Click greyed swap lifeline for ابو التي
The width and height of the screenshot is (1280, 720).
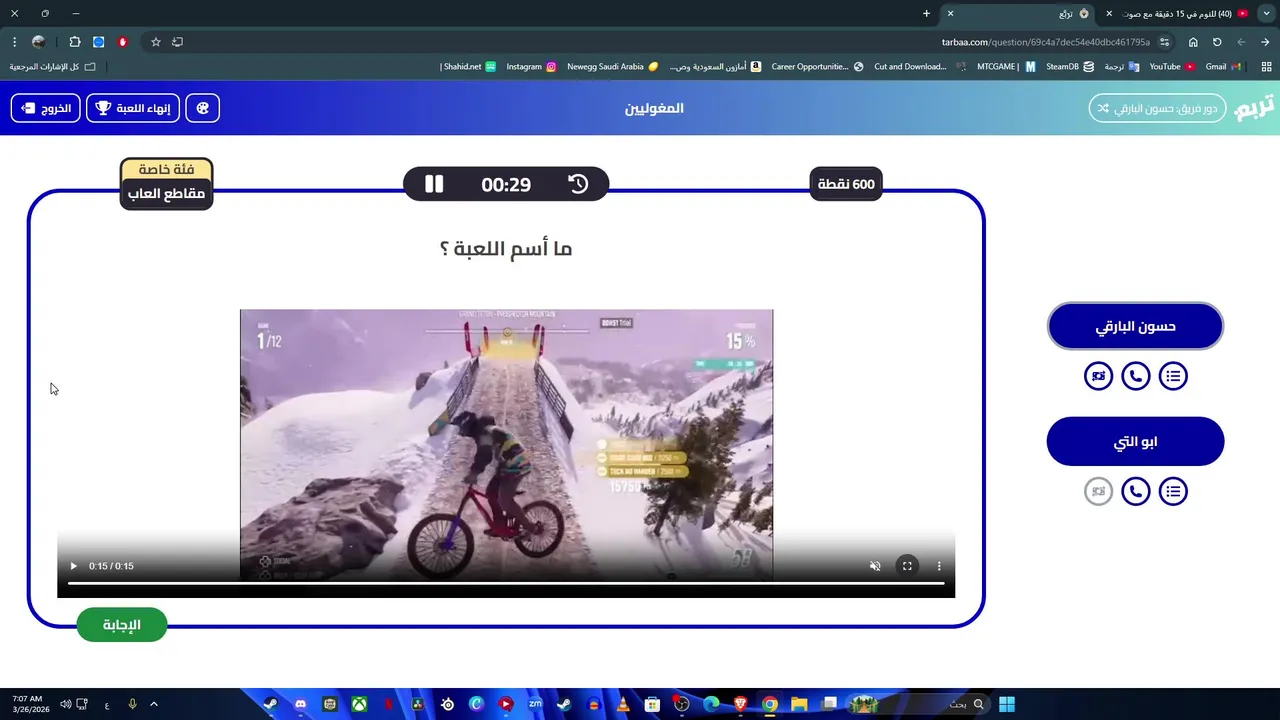point(1098,491)
